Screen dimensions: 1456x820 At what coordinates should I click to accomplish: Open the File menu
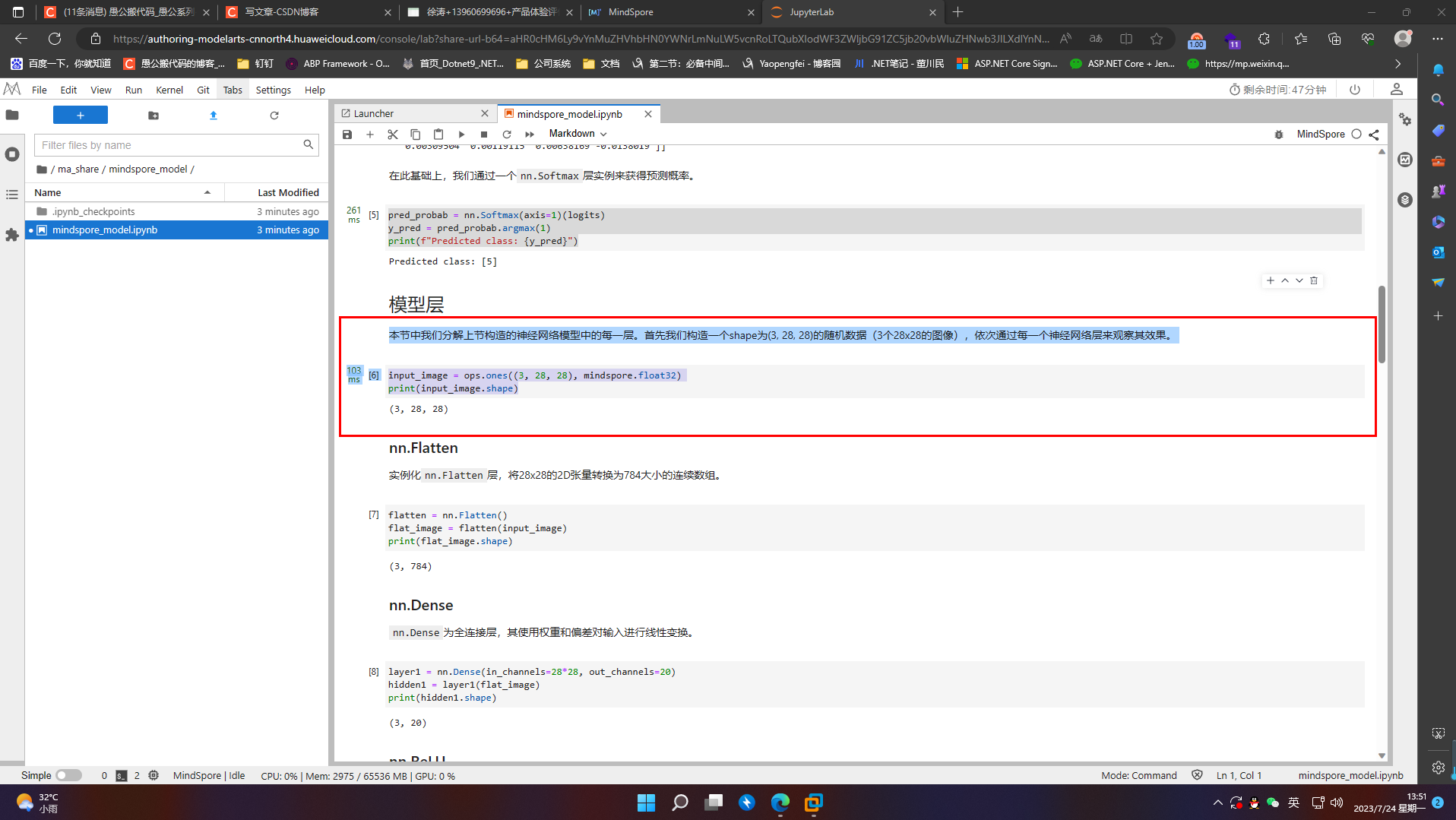(x=39, y=90)
